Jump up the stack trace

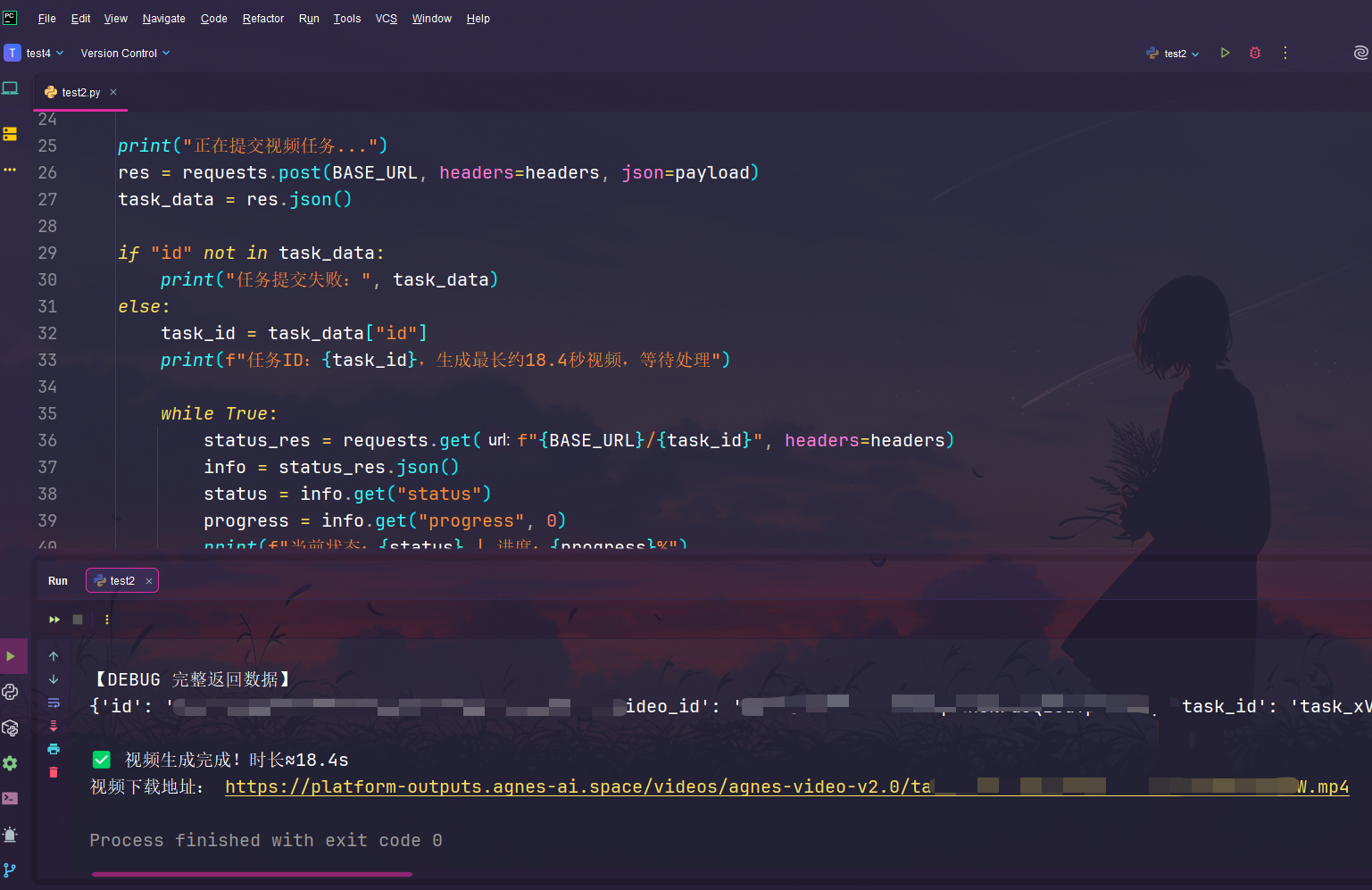(54, 656)
